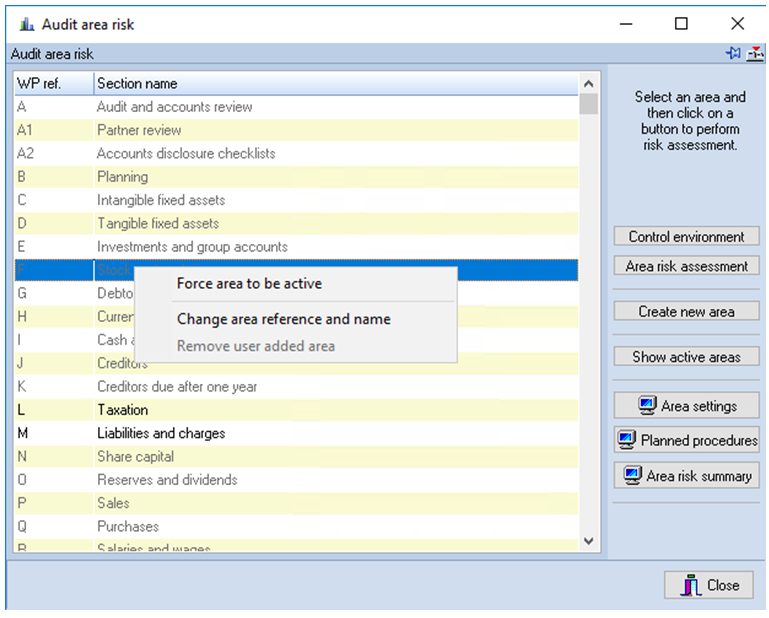Select Liabilities and charges row

point(296,433)
